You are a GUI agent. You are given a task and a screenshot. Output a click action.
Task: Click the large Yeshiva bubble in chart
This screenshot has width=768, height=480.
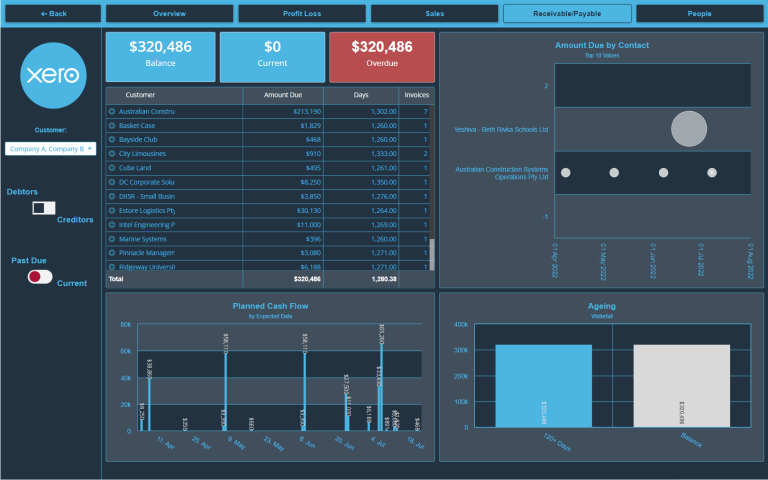pos(689,130)
